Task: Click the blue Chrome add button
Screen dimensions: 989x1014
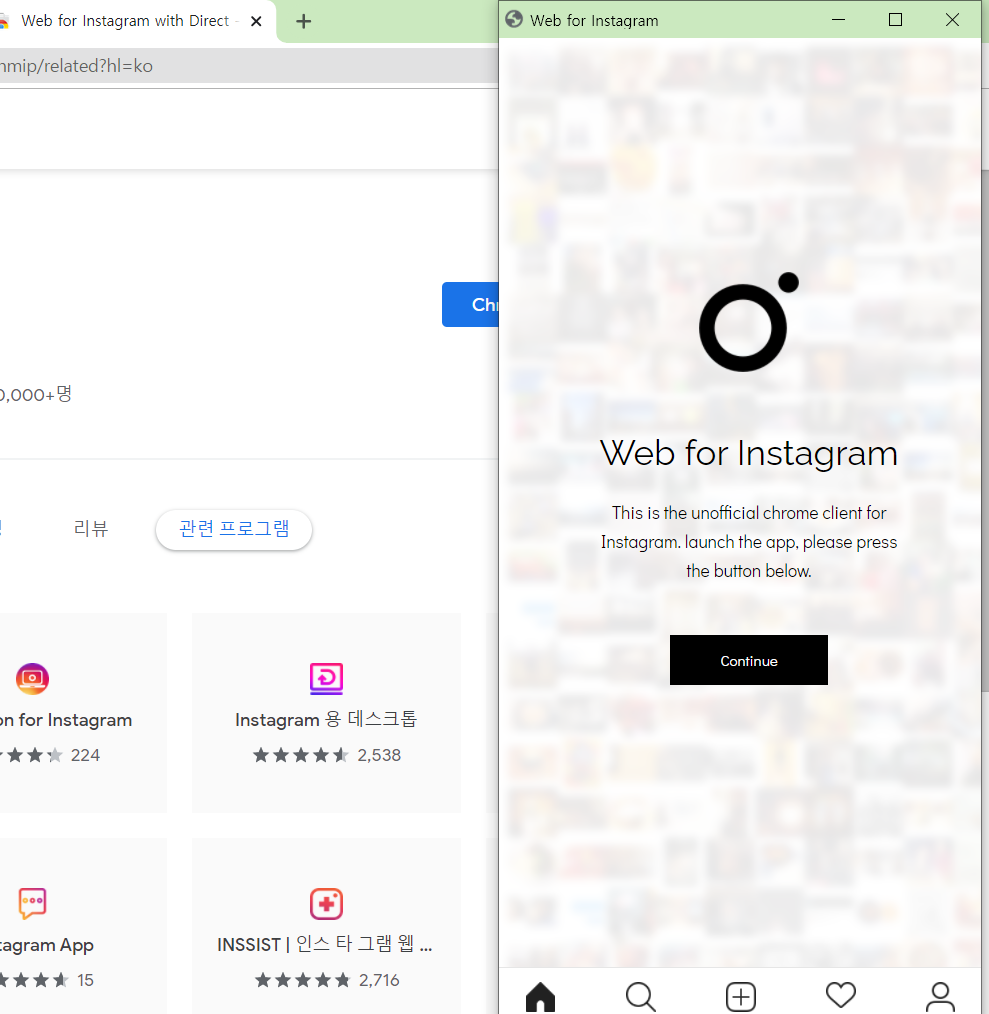Action: tap(470, 305)
